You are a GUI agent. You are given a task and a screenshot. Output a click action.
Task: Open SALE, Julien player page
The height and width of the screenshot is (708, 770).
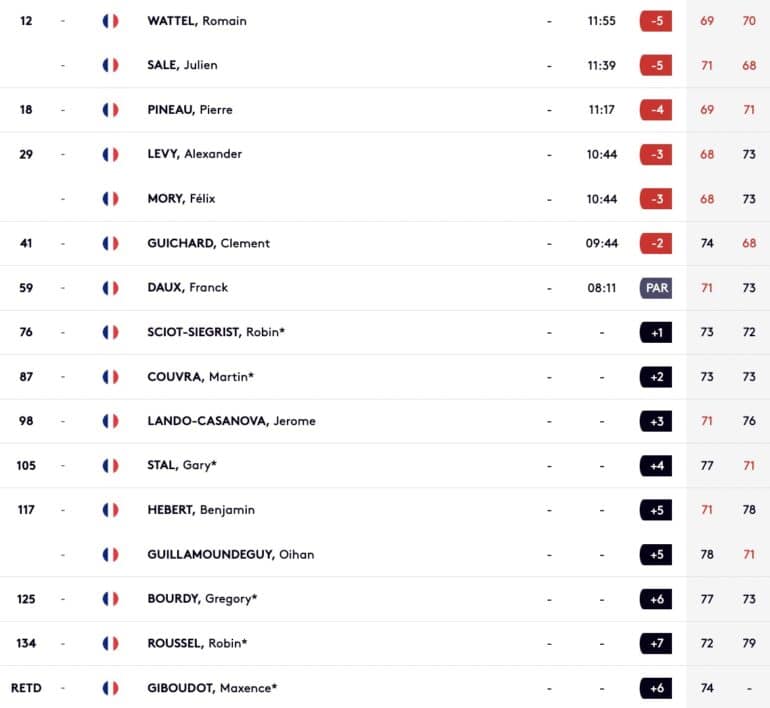pyautogui.click(x=182, y=65)
